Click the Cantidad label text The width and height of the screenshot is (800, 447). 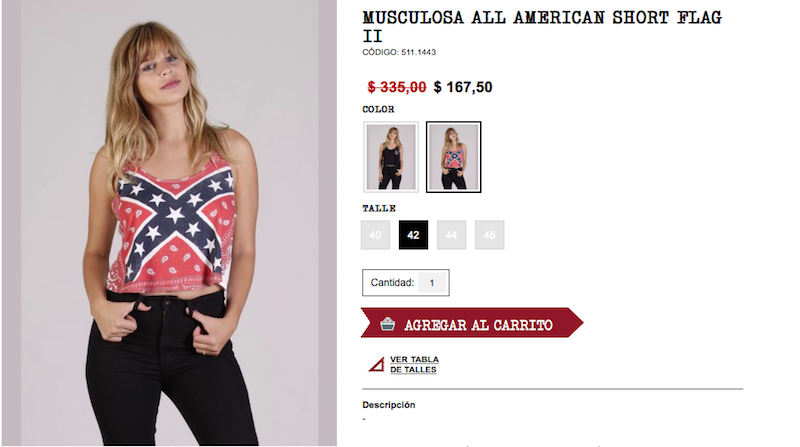coord(392,283)
